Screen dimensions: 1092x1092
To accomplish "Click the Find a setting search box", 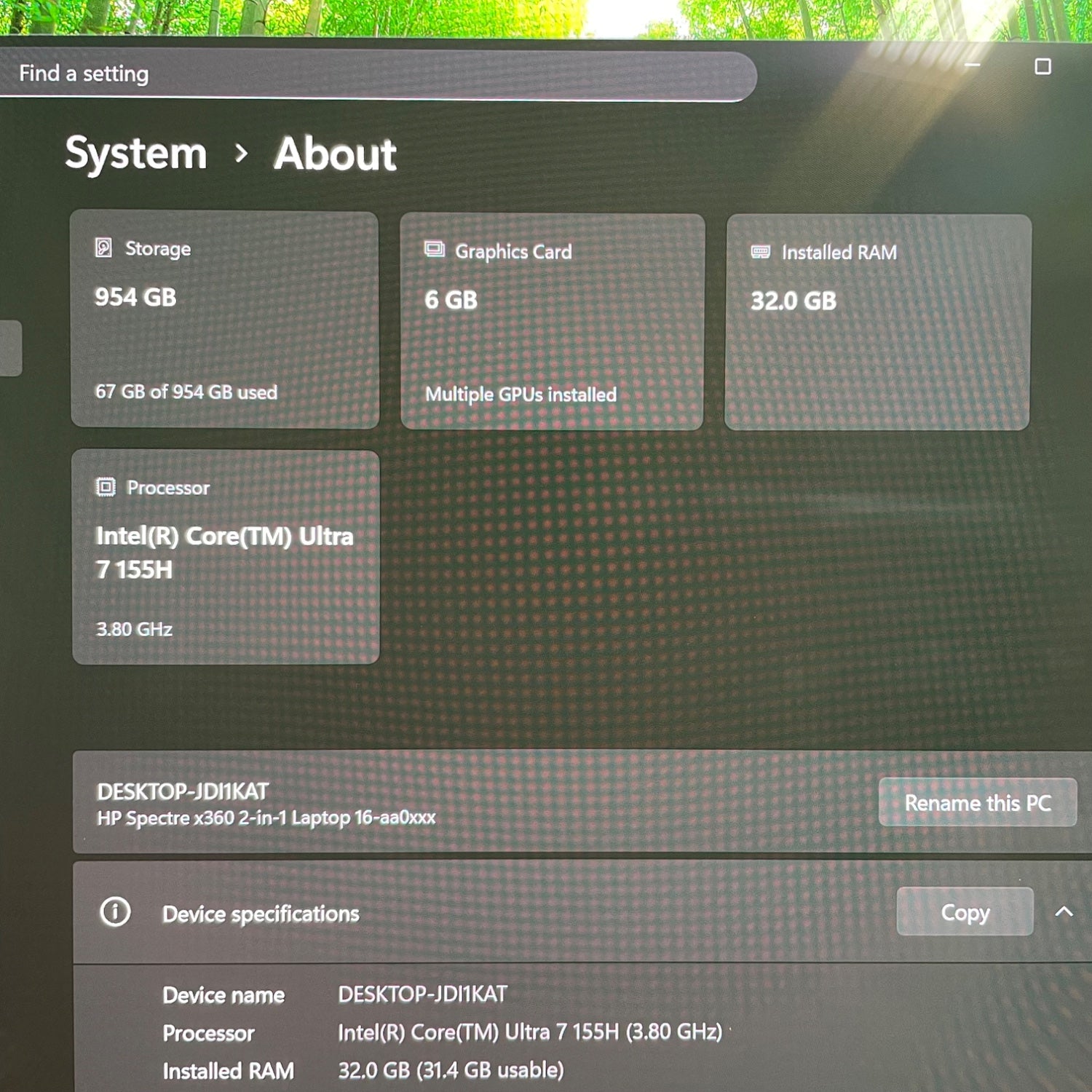I will point(364,74).
